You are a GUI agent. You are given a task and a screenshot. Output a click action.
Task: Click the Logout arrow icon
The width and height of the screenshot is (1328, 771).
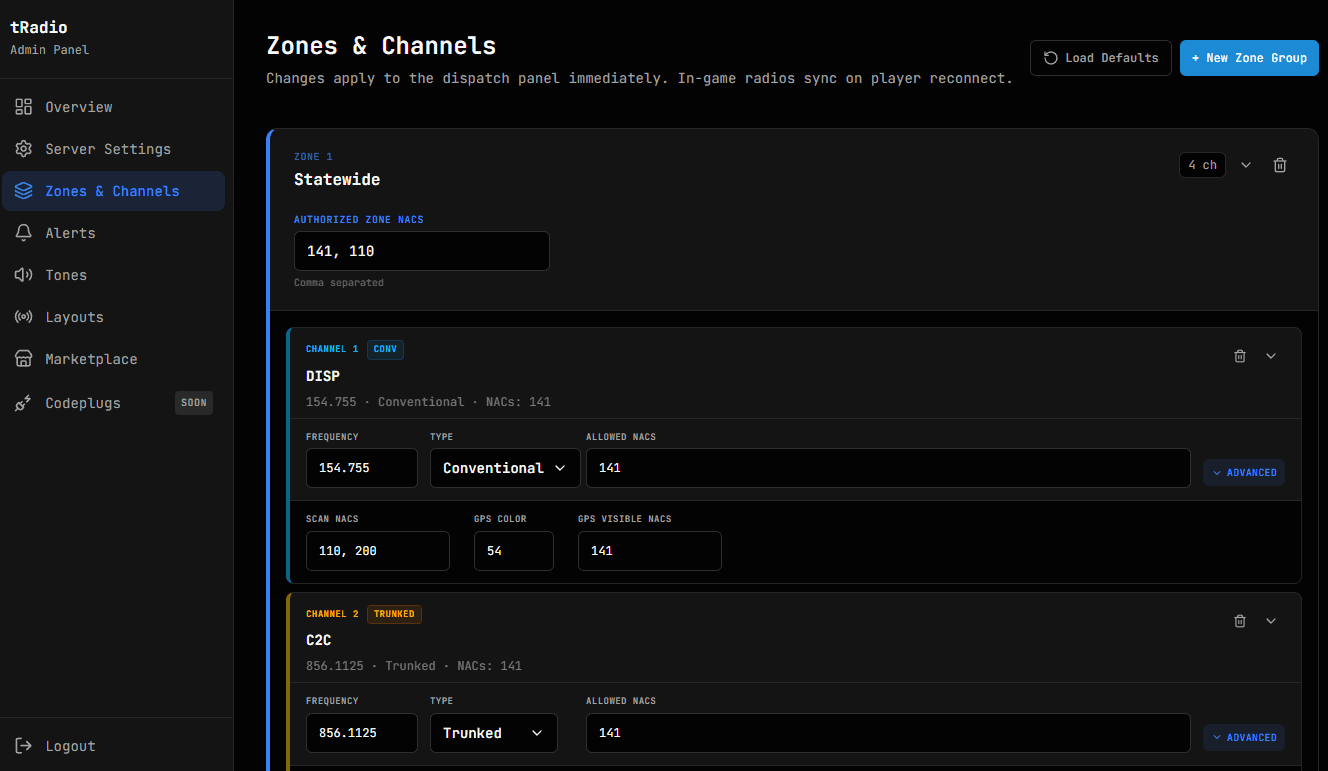tap(24, 746)
